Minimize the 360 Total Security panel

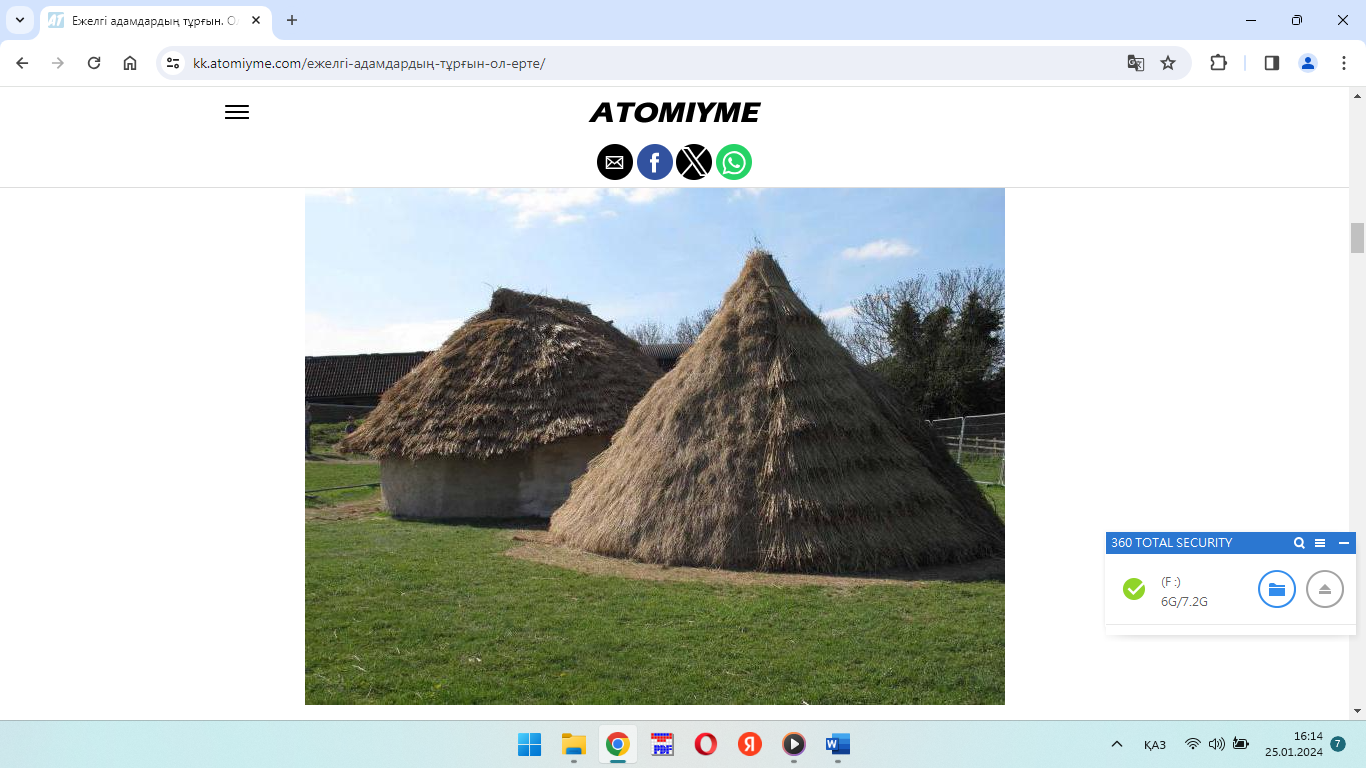click(x=1344, y=543)
